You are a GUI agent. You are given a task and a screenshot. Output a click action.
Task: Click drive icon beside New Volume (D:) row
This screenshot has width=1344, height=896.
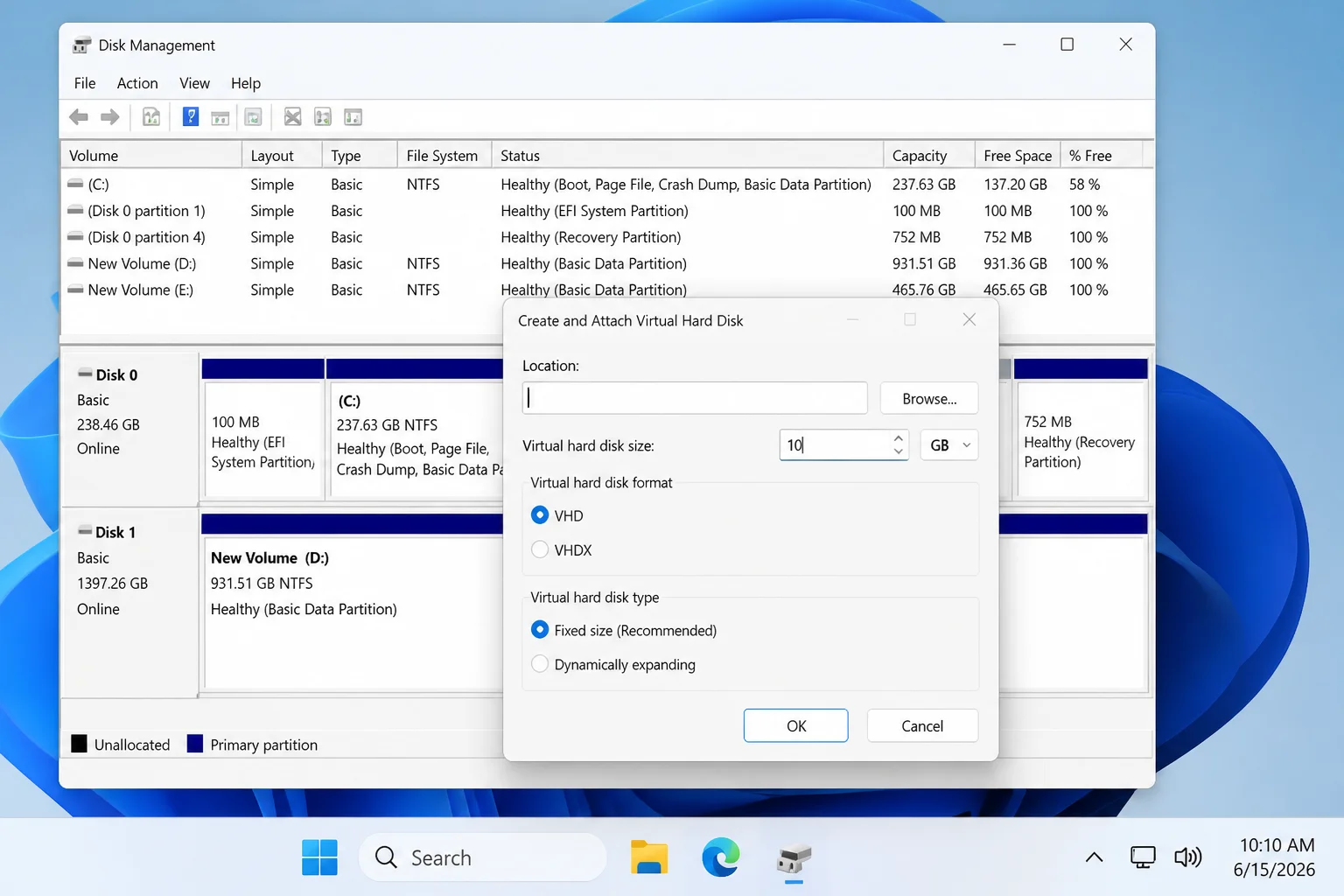click(75, 263)
